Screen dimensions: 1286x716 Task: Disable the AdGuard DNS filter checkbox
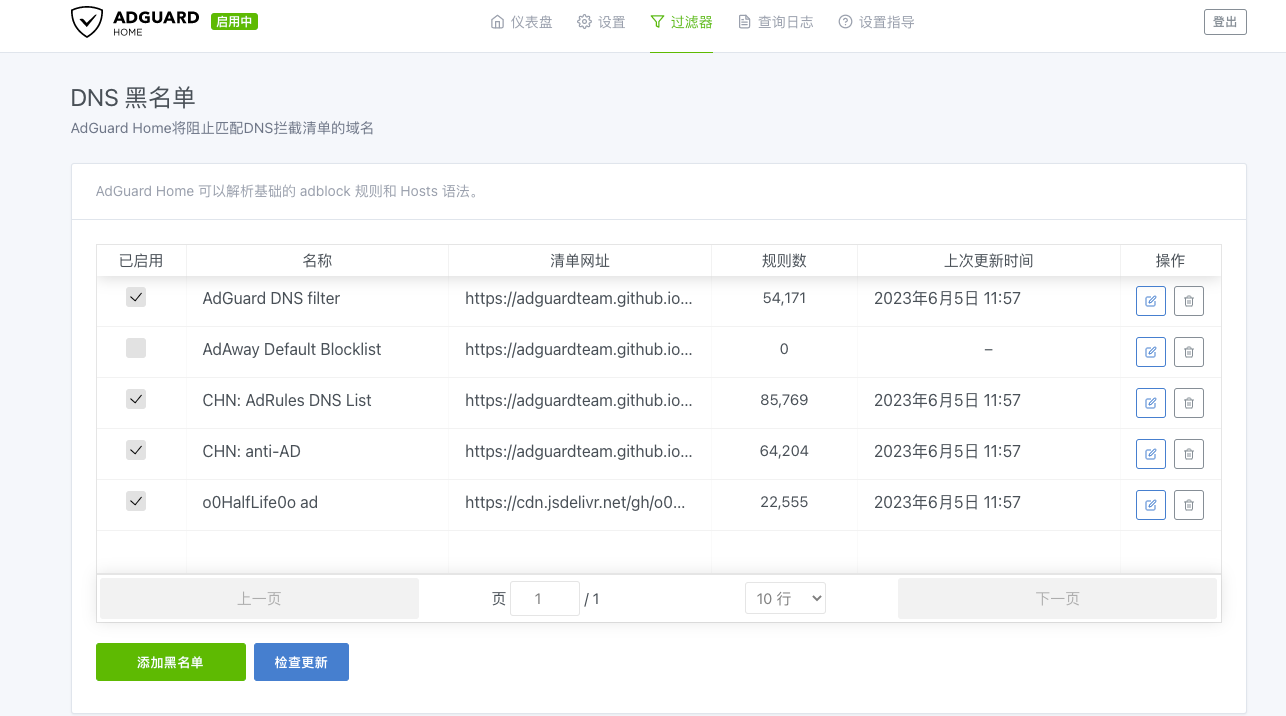click(136, 298)
